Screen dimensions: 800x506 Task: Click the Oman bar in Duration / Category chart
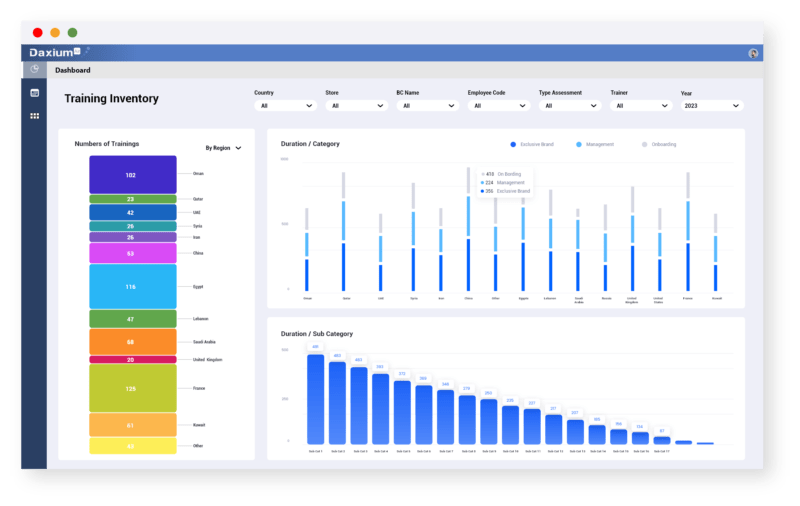coord(307,250)
